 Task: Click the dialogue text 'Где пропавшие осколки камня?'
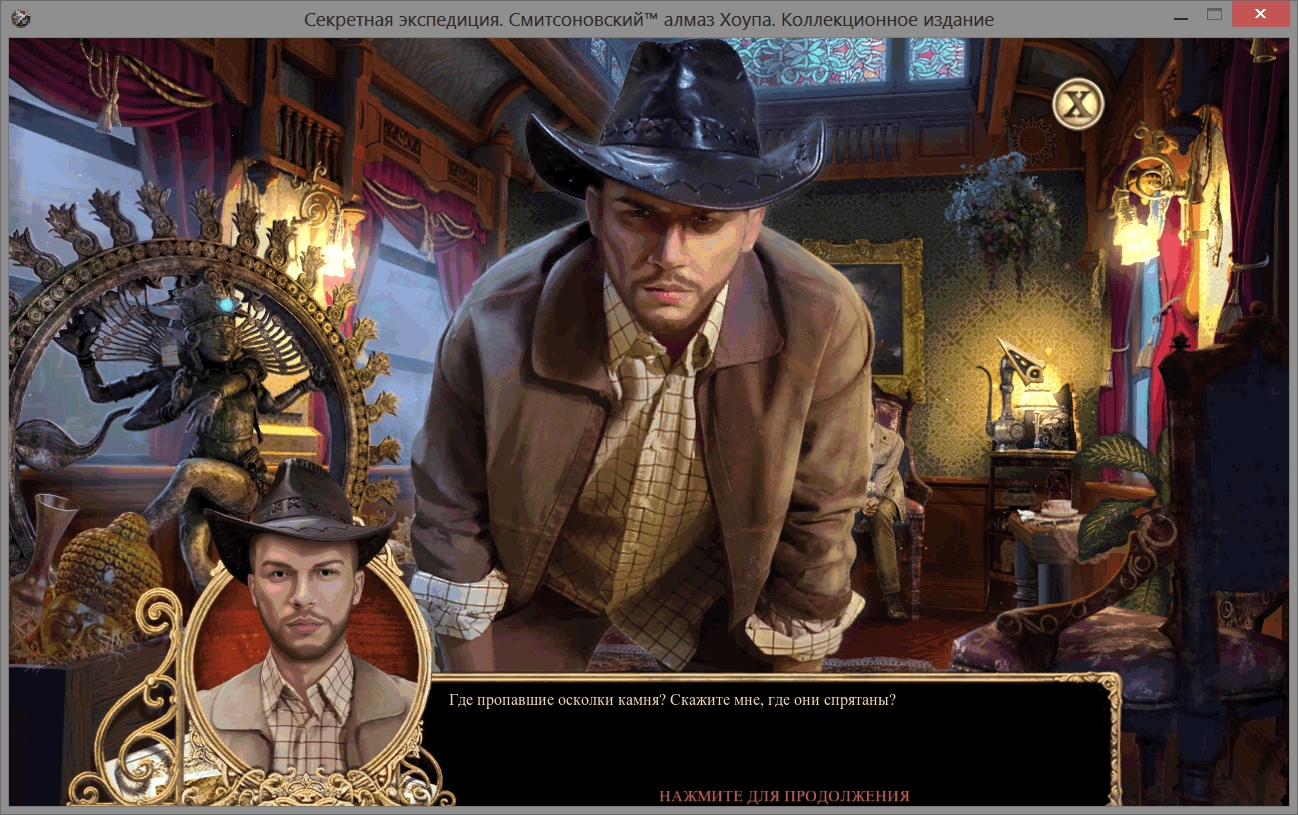556,700
